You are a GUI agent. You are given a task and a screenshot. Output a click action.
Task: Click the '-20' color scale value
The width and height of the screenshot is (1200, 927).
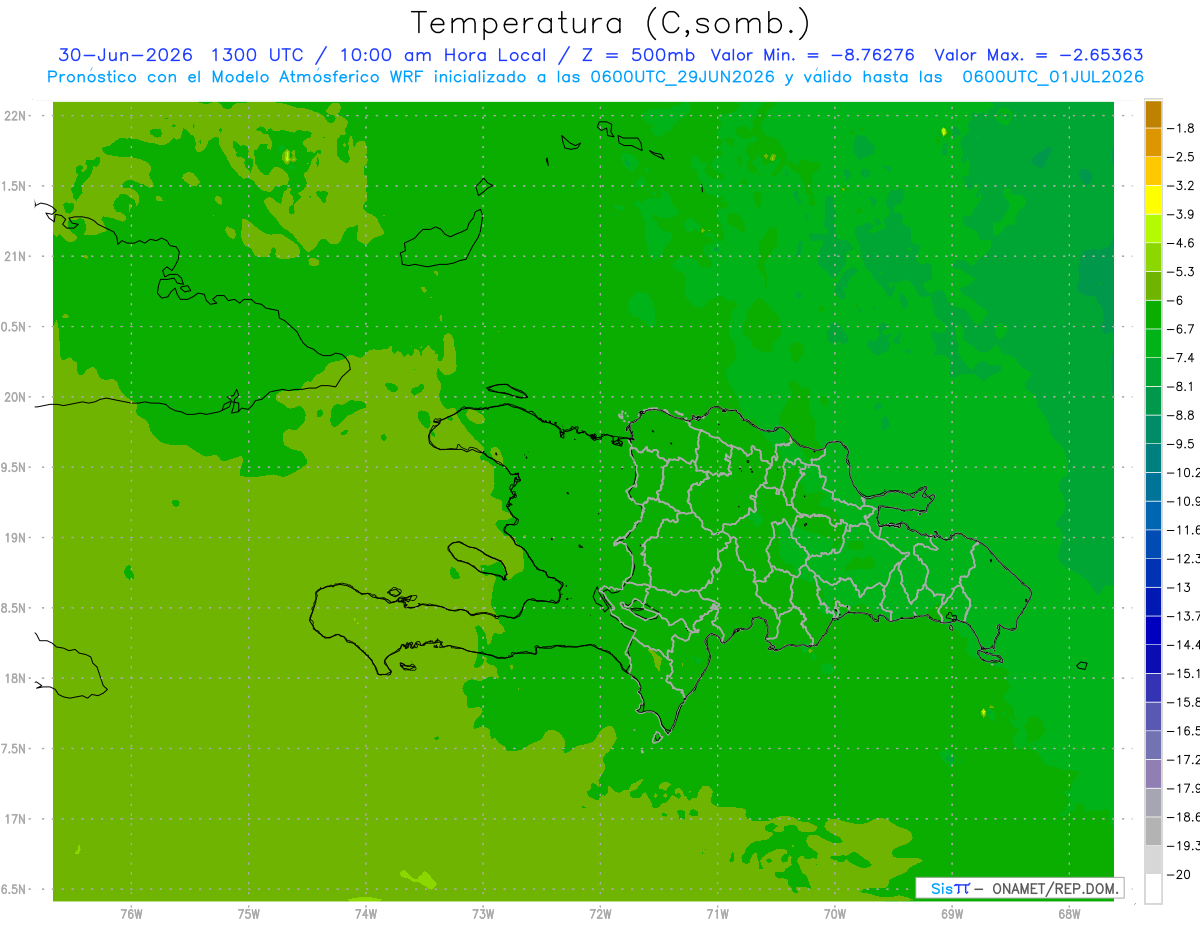tap(1179, 874)
